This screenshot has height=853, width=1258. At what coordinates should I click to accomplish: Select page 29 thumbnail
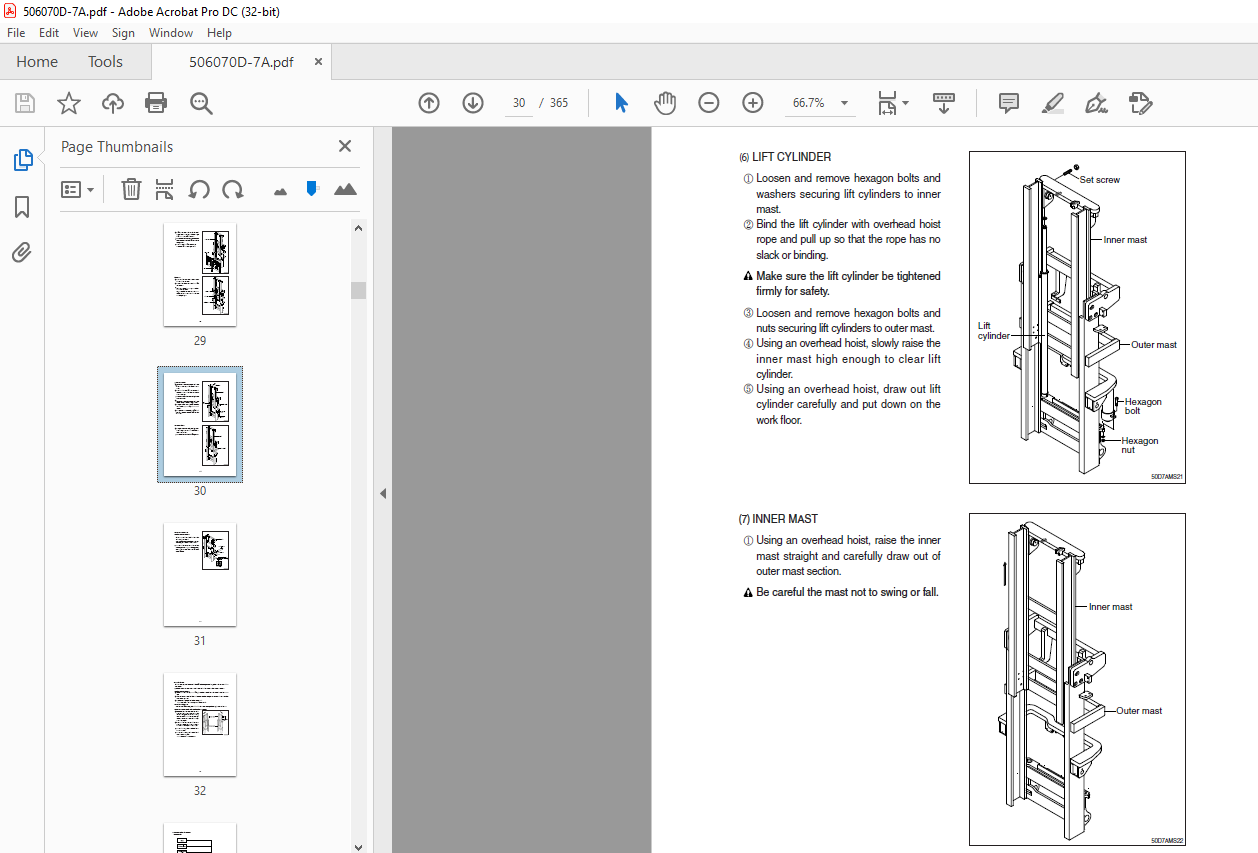coord(200,274)
